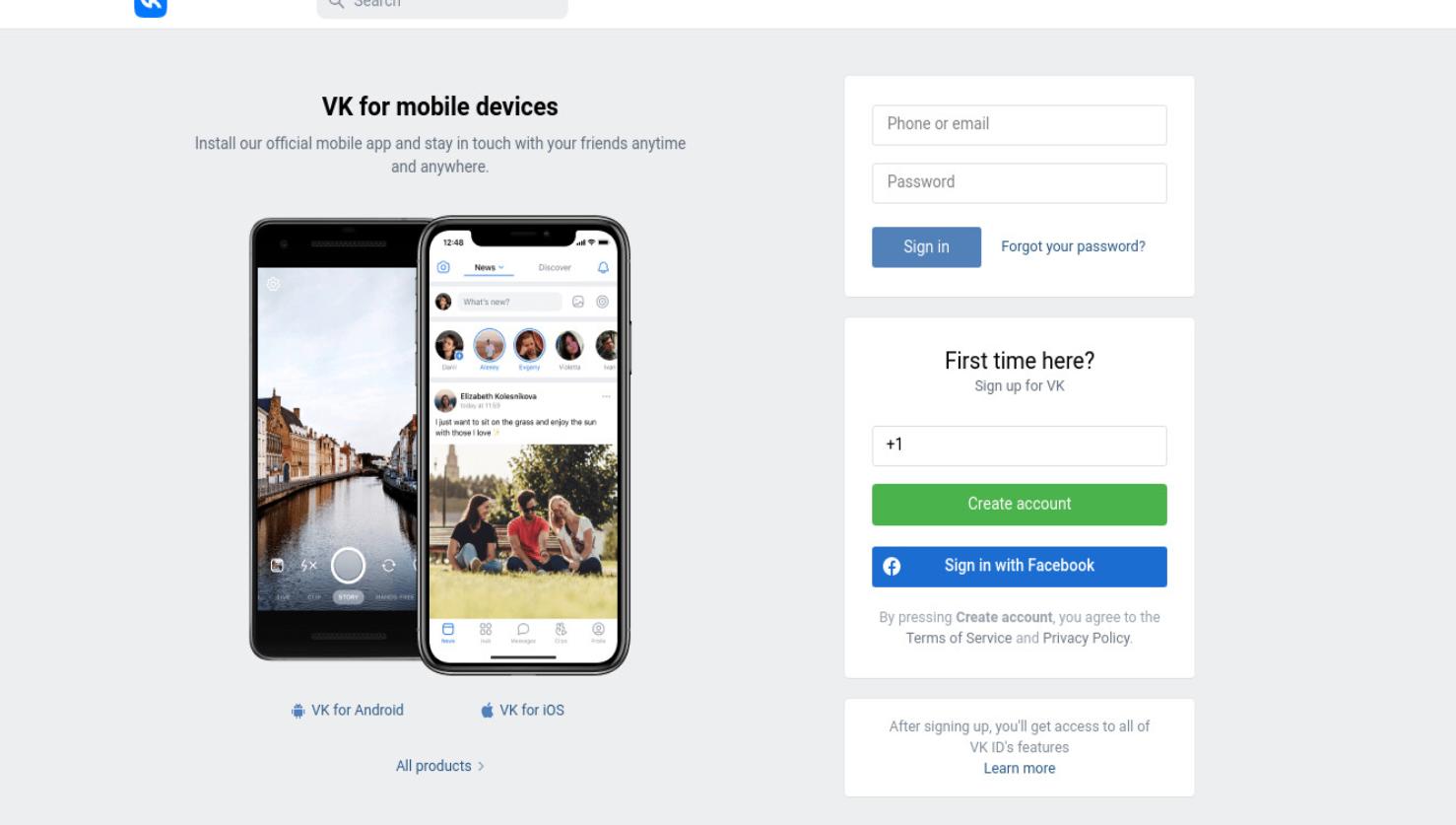Open the Terms of Service link
Viewport: 1456px width, 825px height.
[959, 638]
